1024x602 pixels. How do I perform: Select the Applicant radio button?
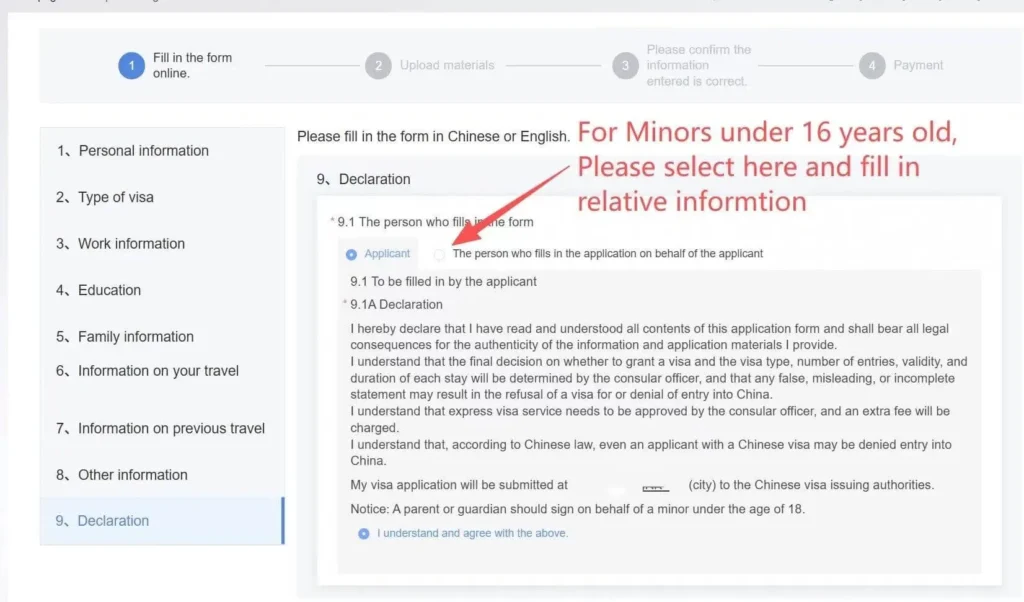(351, 254)
